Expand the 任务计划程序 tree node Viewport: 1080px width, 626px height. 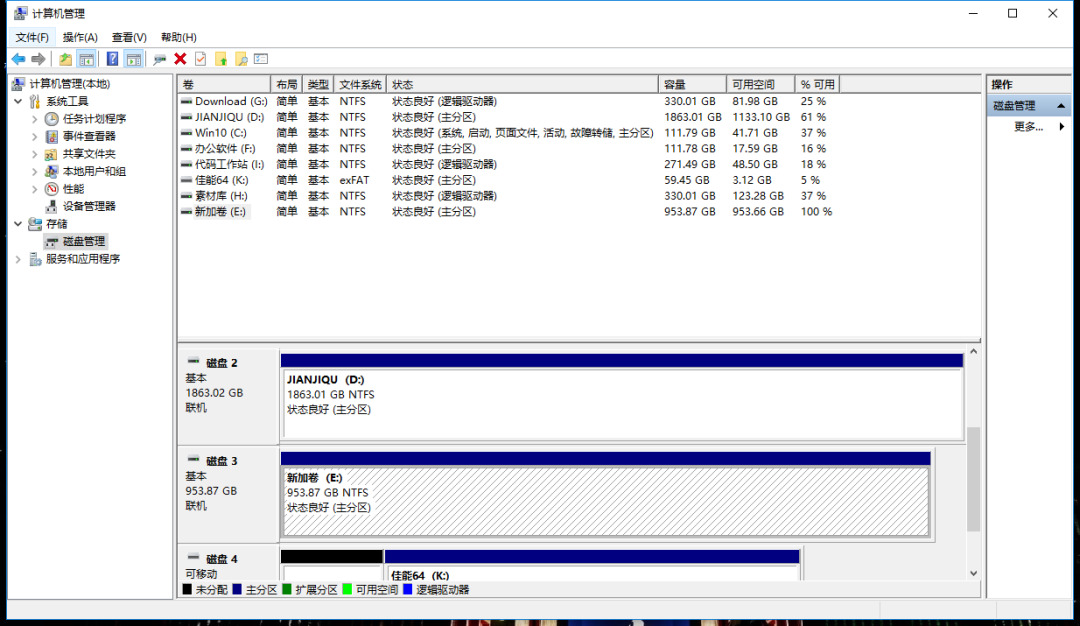click(x=35, y=119)
